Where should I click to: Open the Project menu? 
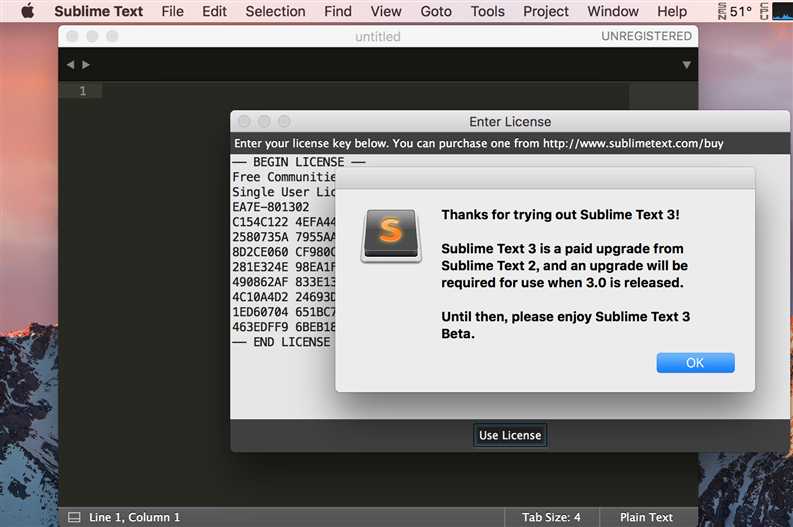click(x=546, y=11)
